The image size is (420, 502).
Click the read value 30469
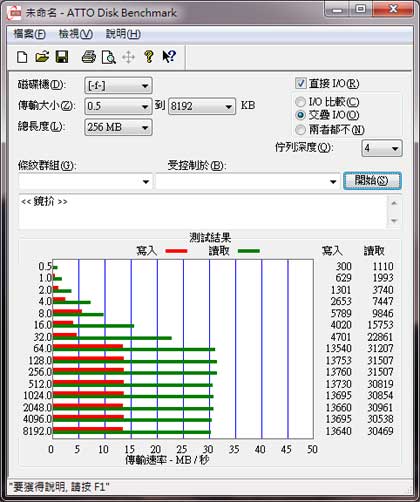[380, 431]
